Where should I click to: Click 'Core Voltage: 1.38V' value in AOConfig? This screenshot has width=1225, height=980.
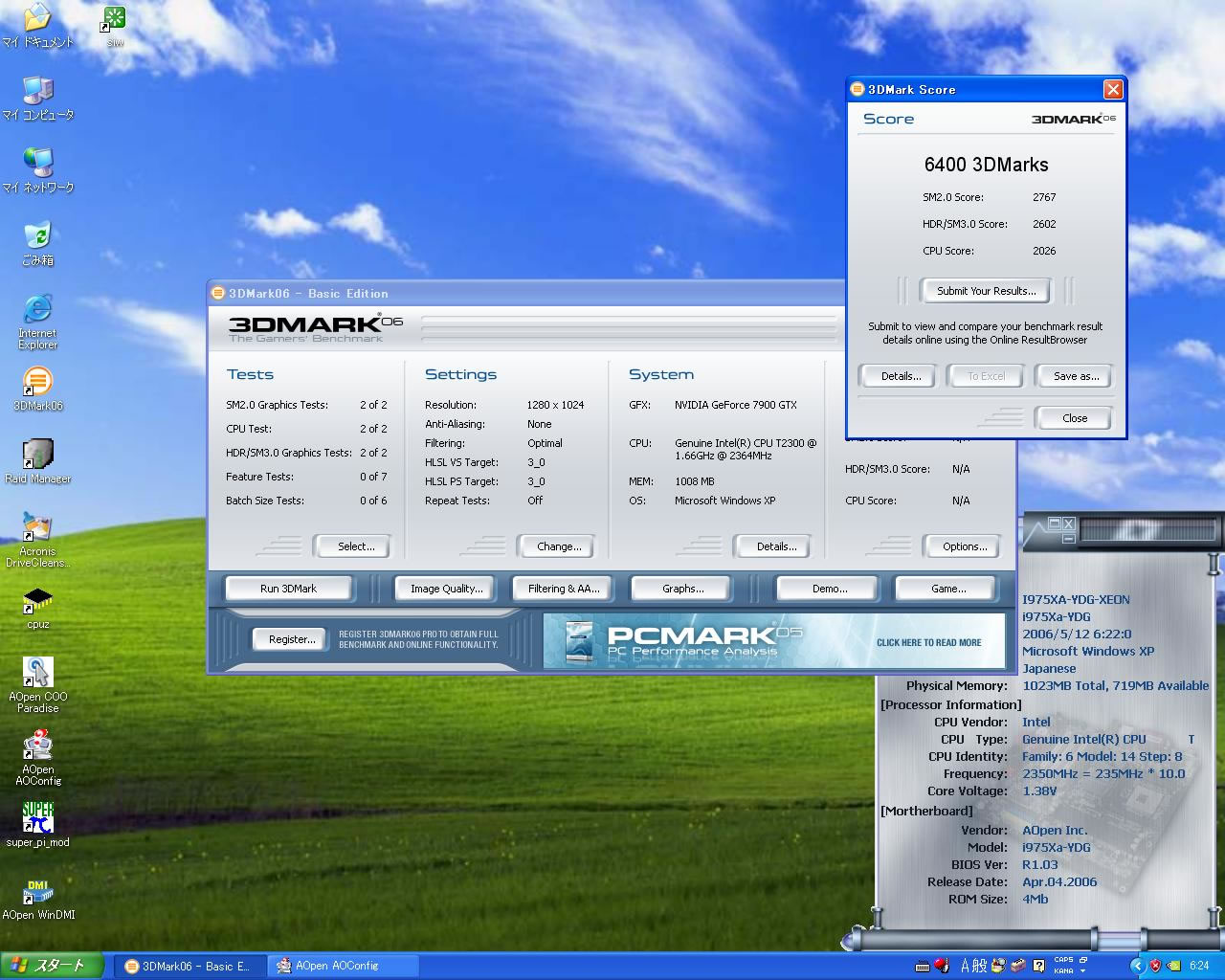1039,791
